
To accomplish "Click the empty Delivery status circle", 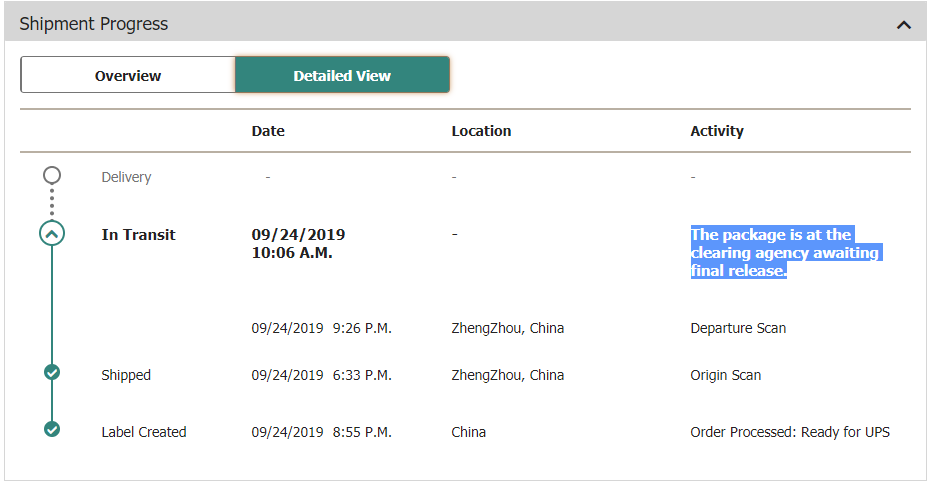I will tap(52, 176).
